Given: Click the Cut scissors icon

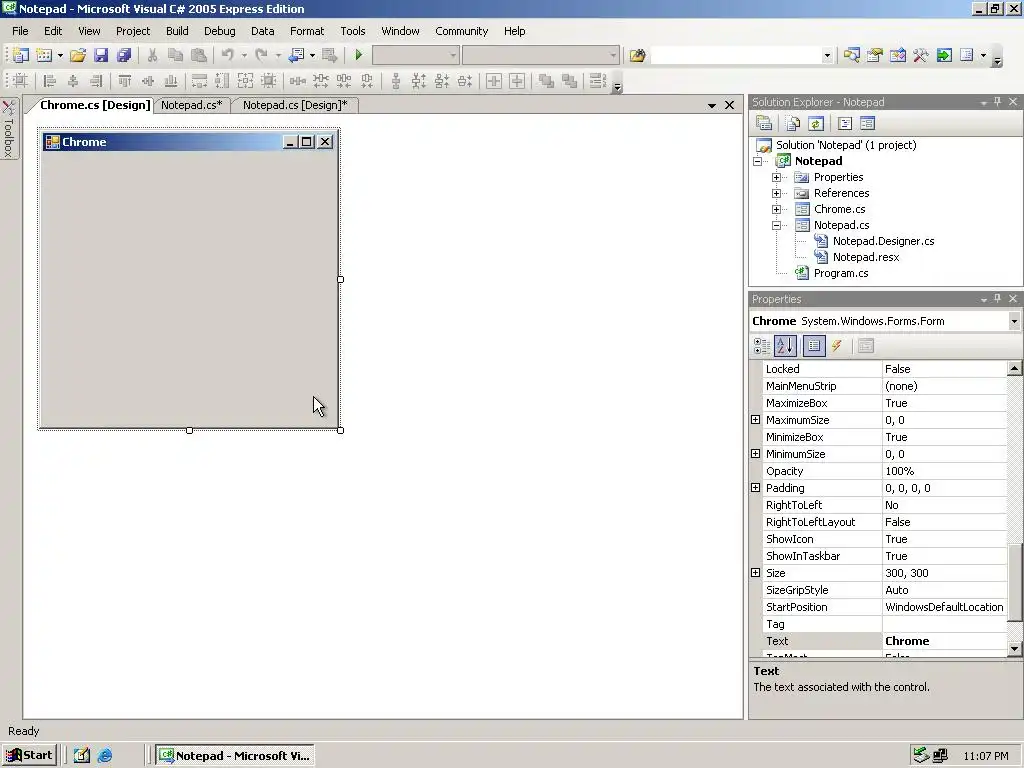Looking at the screenshot, I should [x=152, y=56].
